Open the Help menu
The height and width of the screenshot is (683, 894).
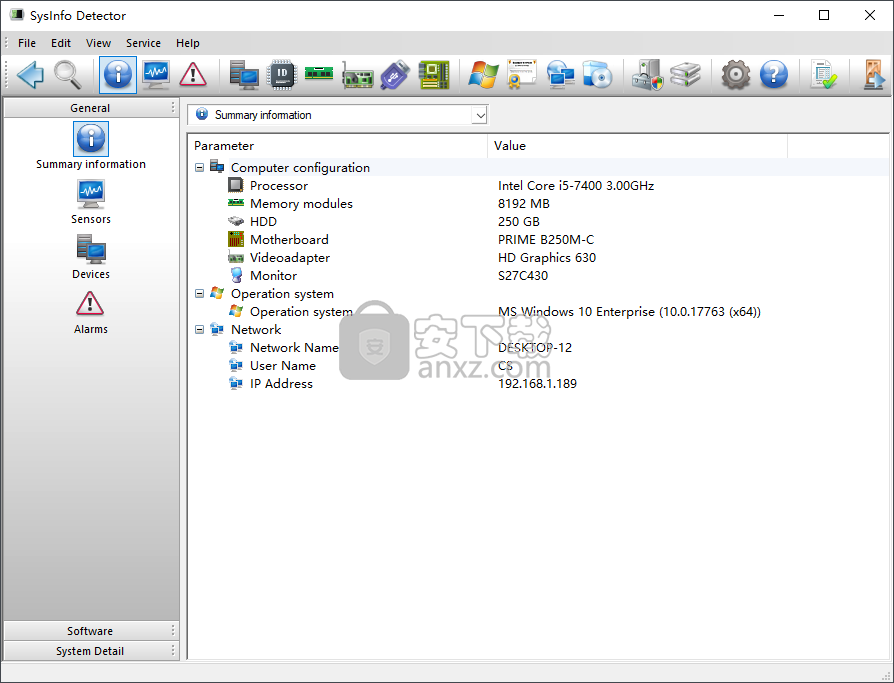(x=188, y=43)
